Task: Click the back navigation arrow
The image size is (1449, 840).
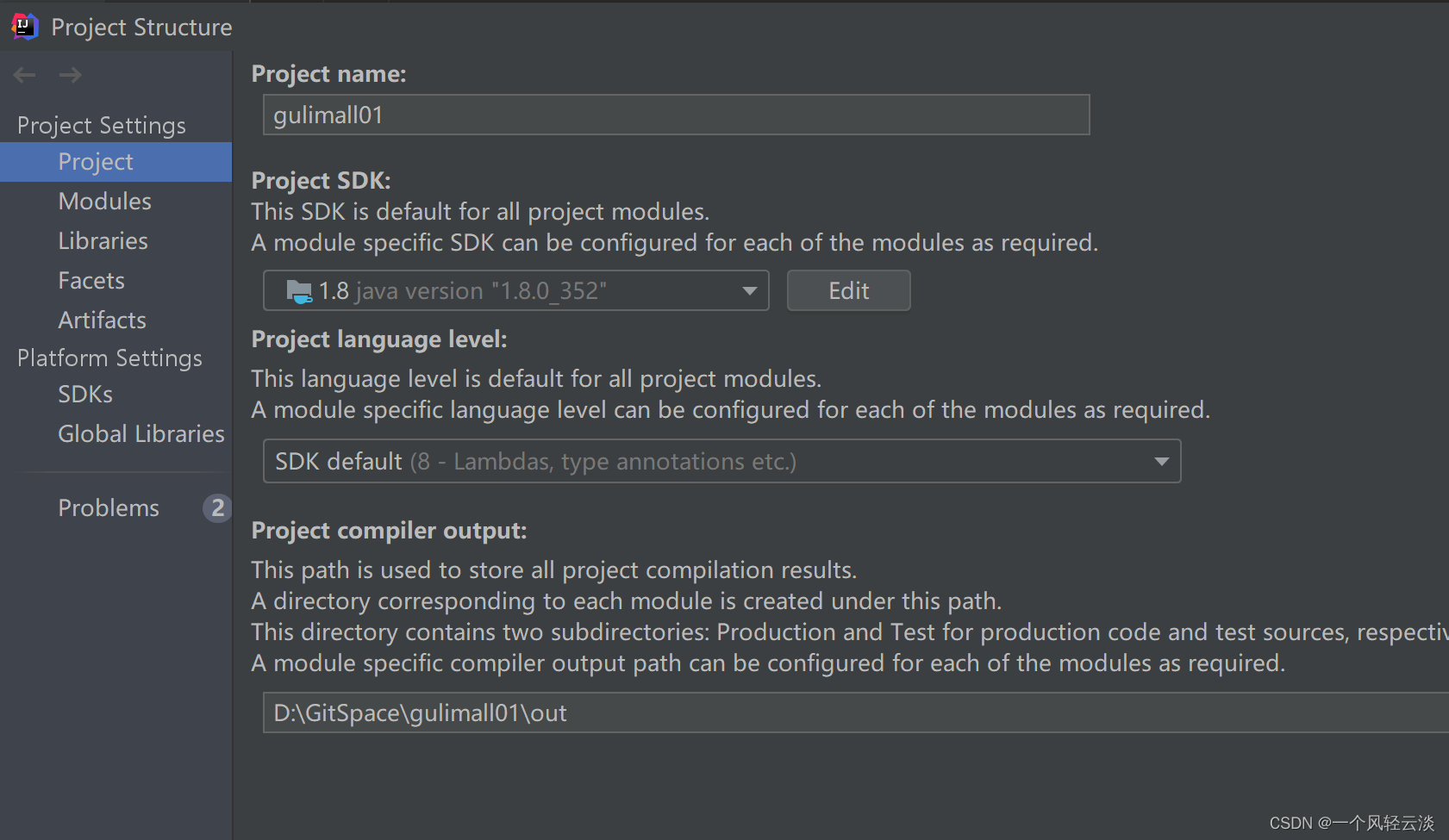Action: point(24,75)
